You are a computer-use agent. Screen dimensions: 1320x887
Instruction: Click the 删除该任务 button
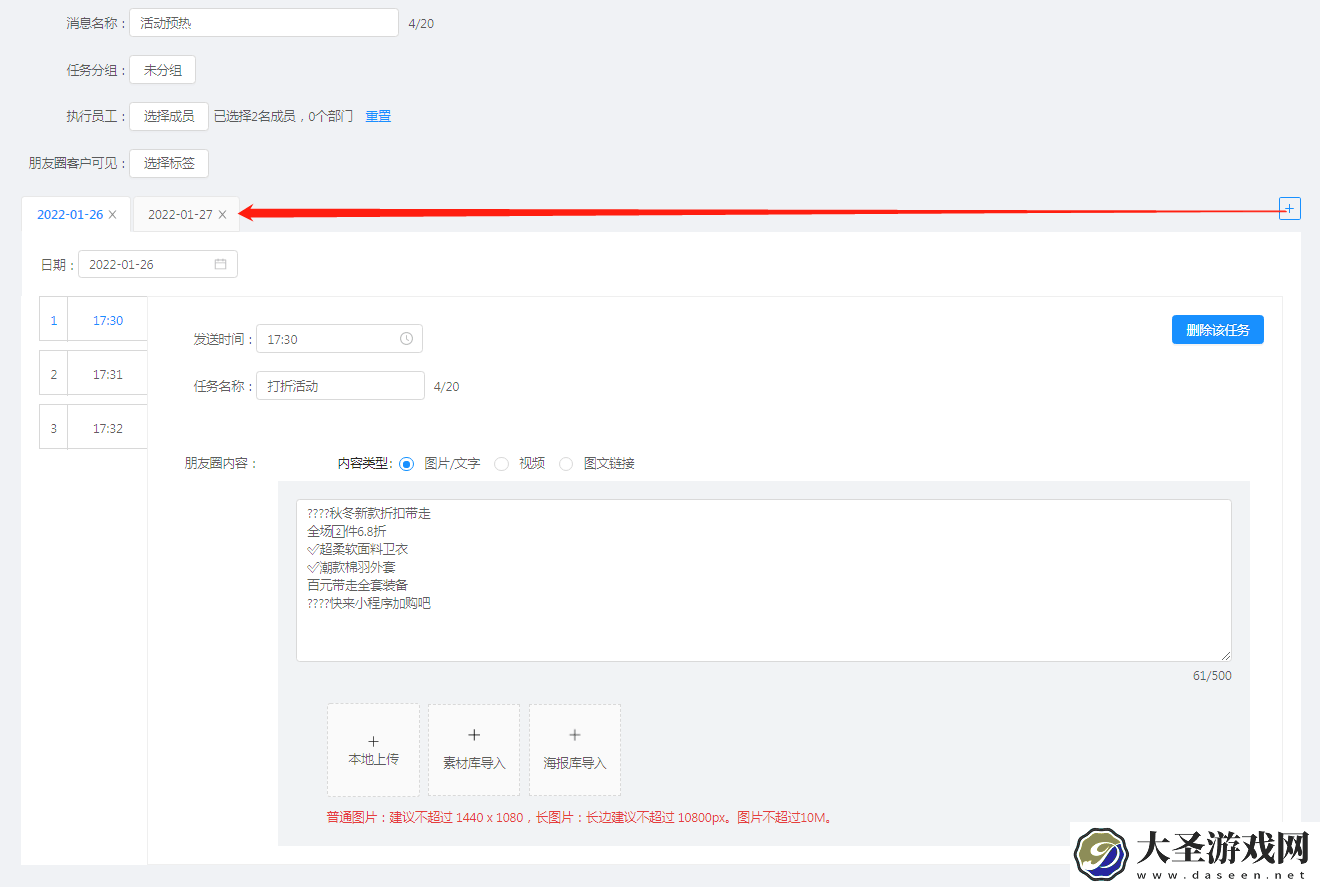point(1217,330)
